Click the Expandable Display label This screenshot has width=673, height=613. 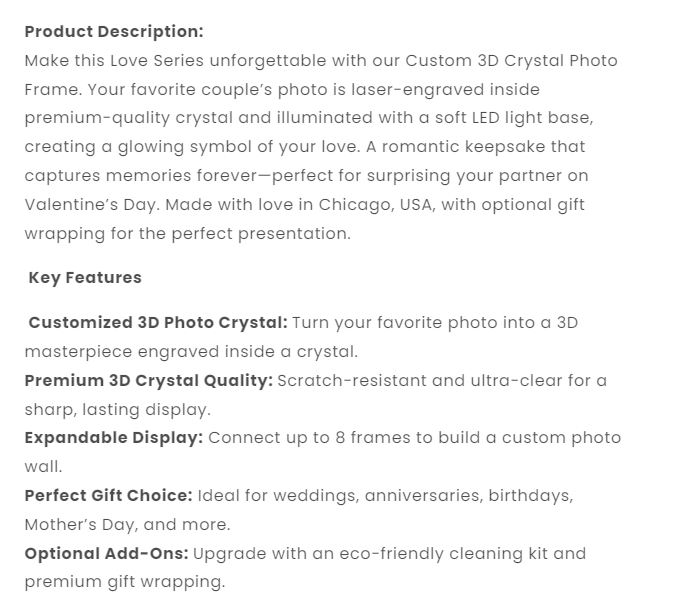pyautogui.click(x=113, y=438)
